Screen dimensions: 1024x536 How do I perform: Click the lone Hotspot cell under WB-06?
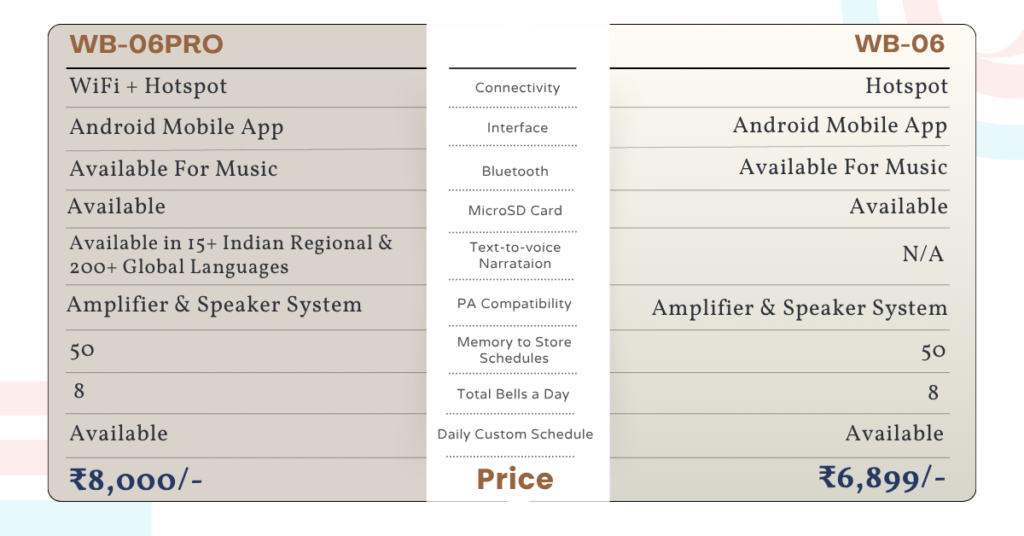906,87
